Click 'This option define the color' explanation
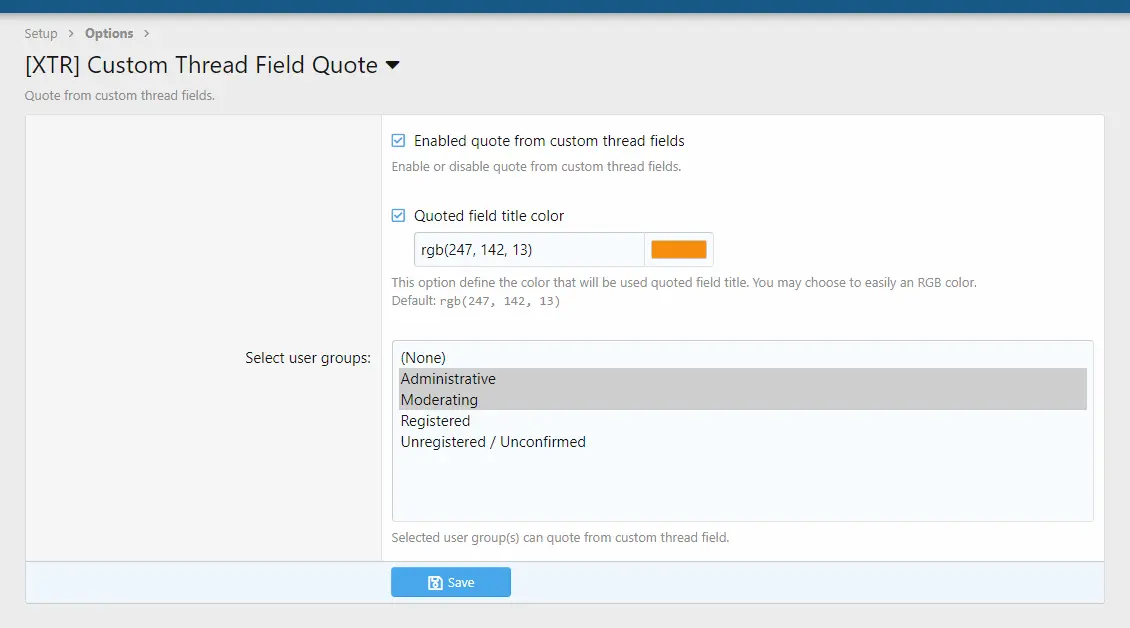Image resolution: width=1130 pixels, height=628 pixels. pos(684,283)
